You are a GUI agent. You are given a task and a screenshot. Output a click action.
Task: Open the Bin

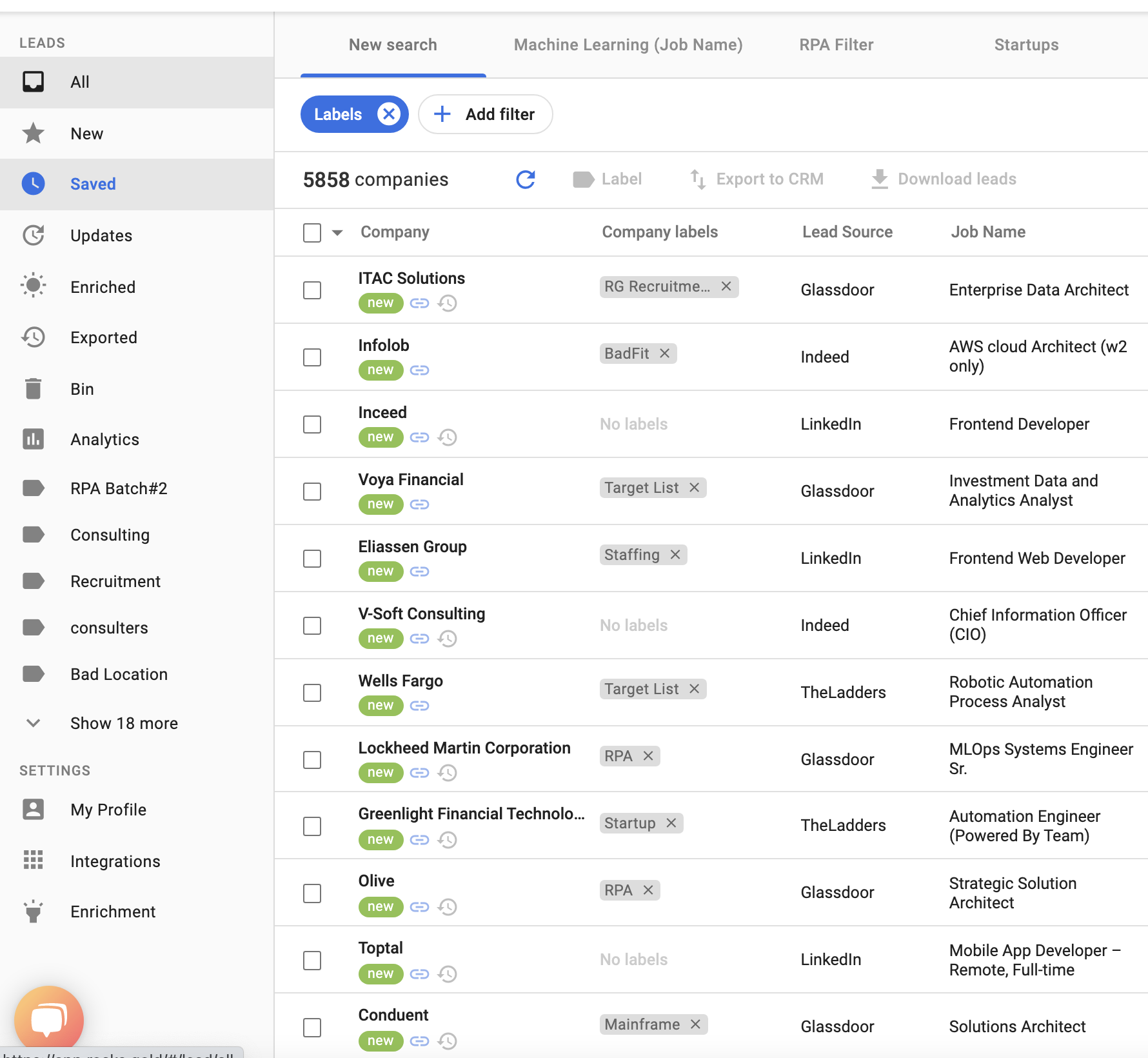pos(137,389)
